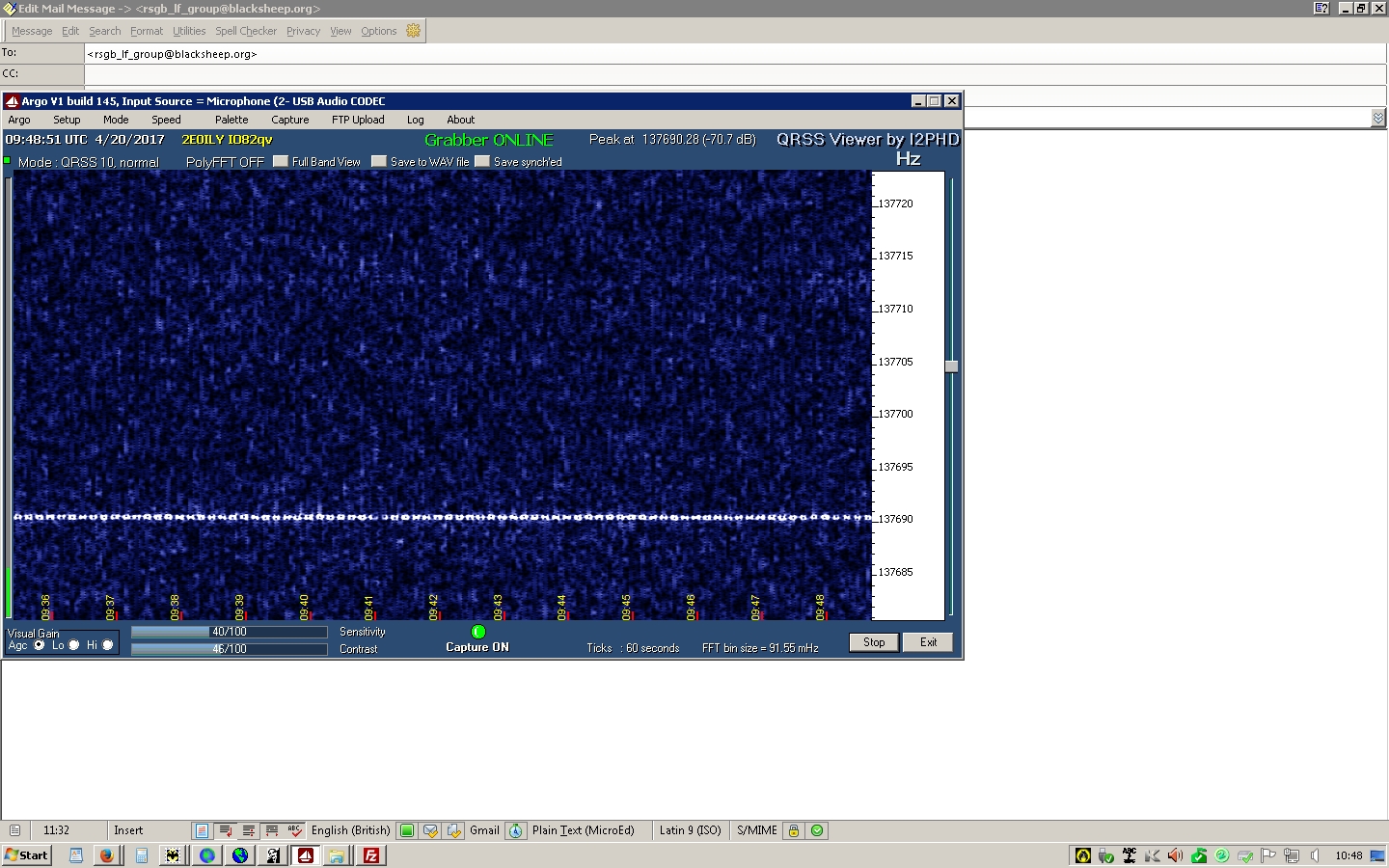The height and width of the screenshot is (868, 1389).
Task: Open the Options menu in the mail editor
Action: (x=379, y=31)
